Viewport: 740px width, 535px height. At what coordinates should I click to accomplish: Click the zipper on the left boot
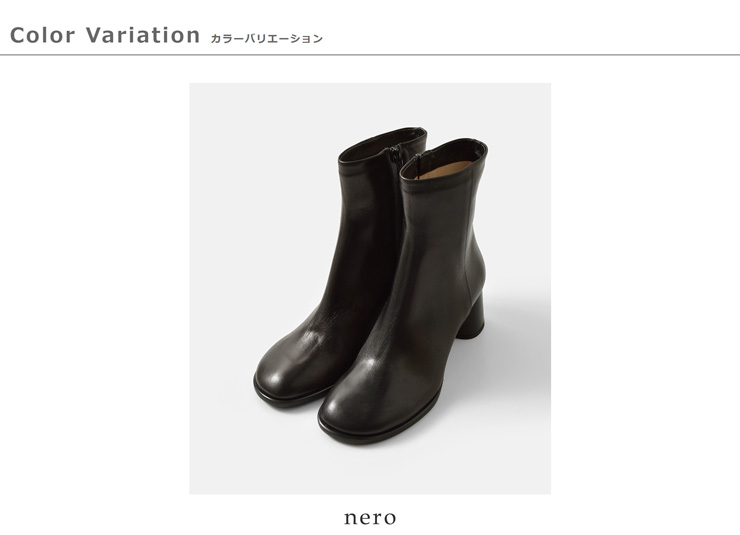(395, 158)
